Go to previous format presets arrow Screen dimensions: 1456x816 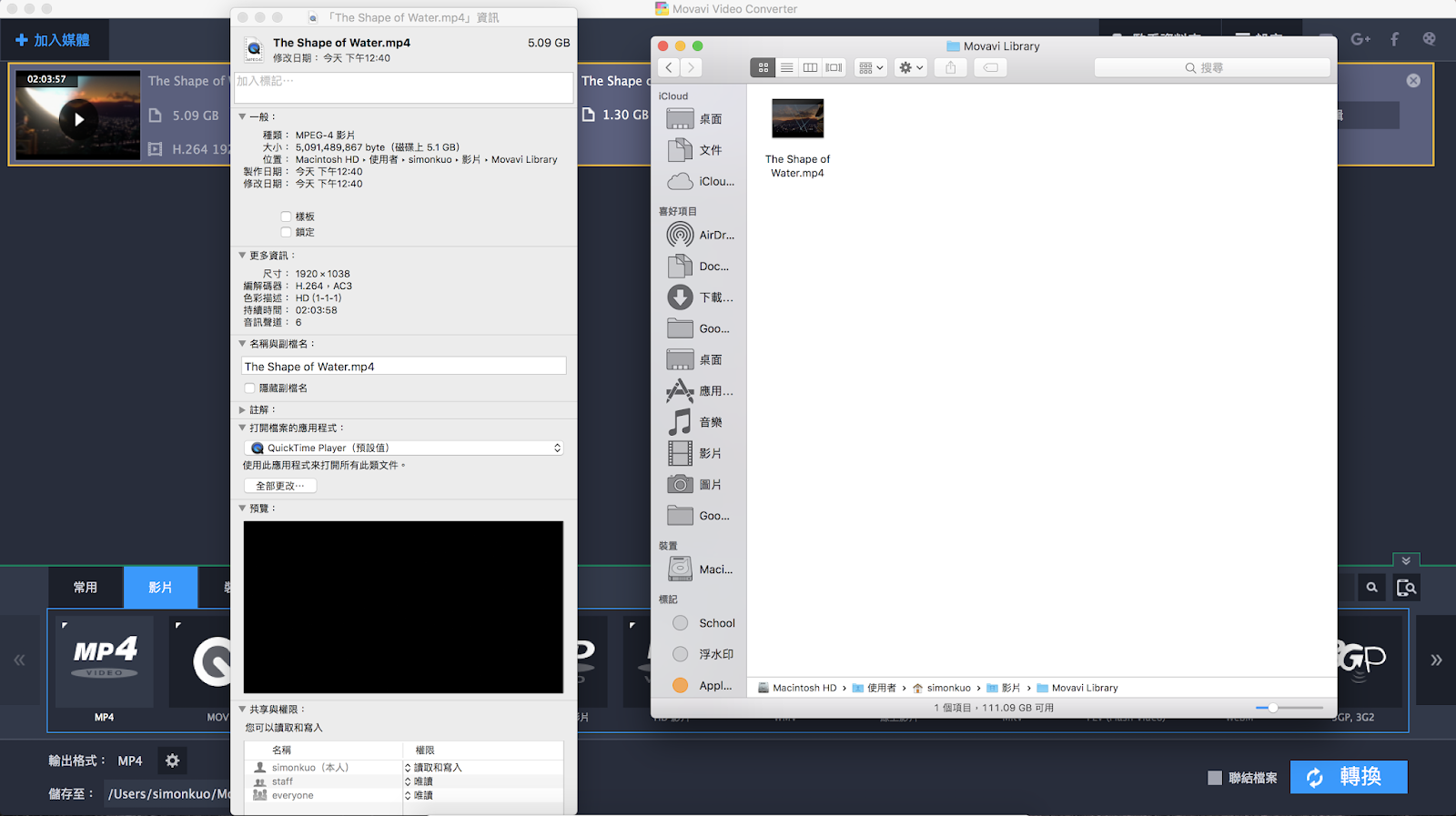(x=19, y=660)
